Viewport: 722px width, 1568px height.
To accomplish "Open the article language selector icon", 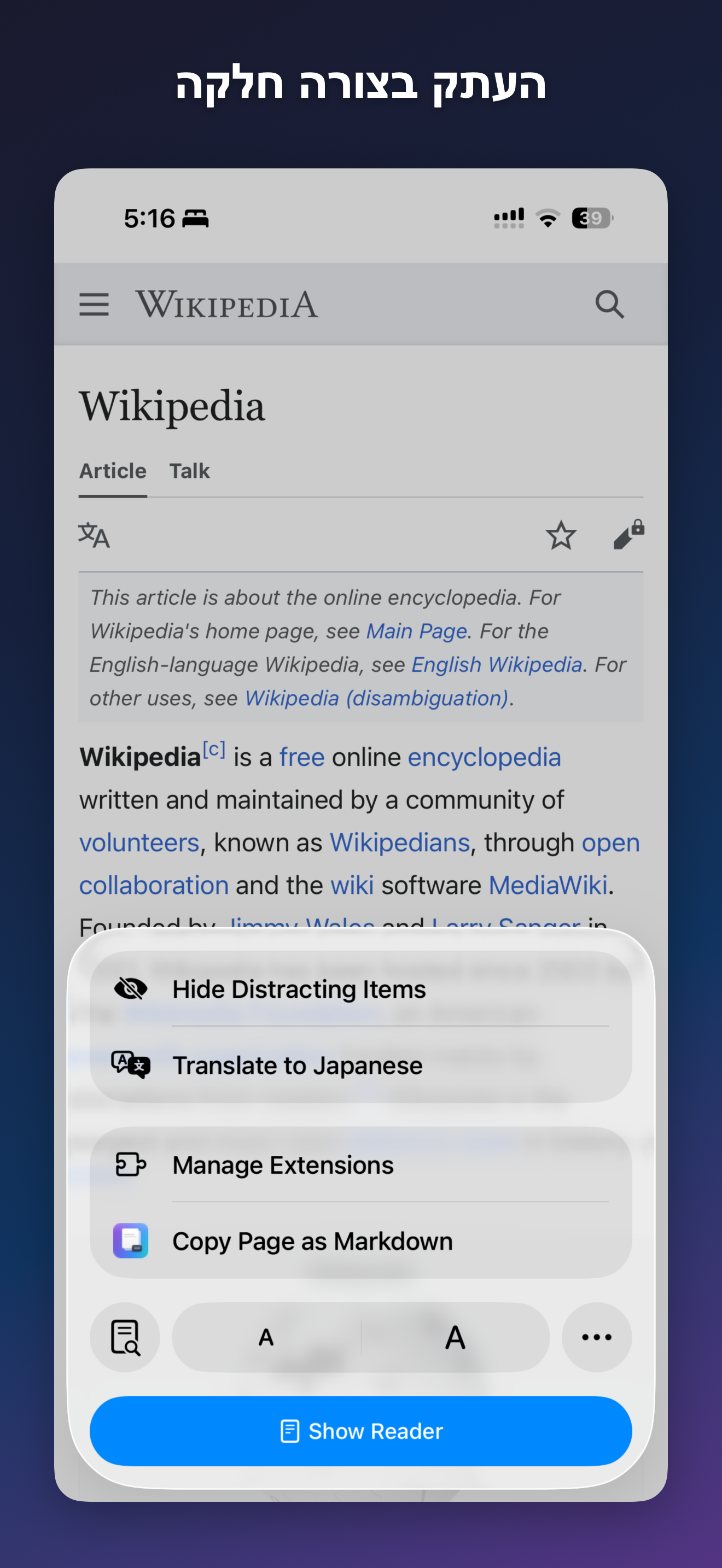I will (94, 535).
